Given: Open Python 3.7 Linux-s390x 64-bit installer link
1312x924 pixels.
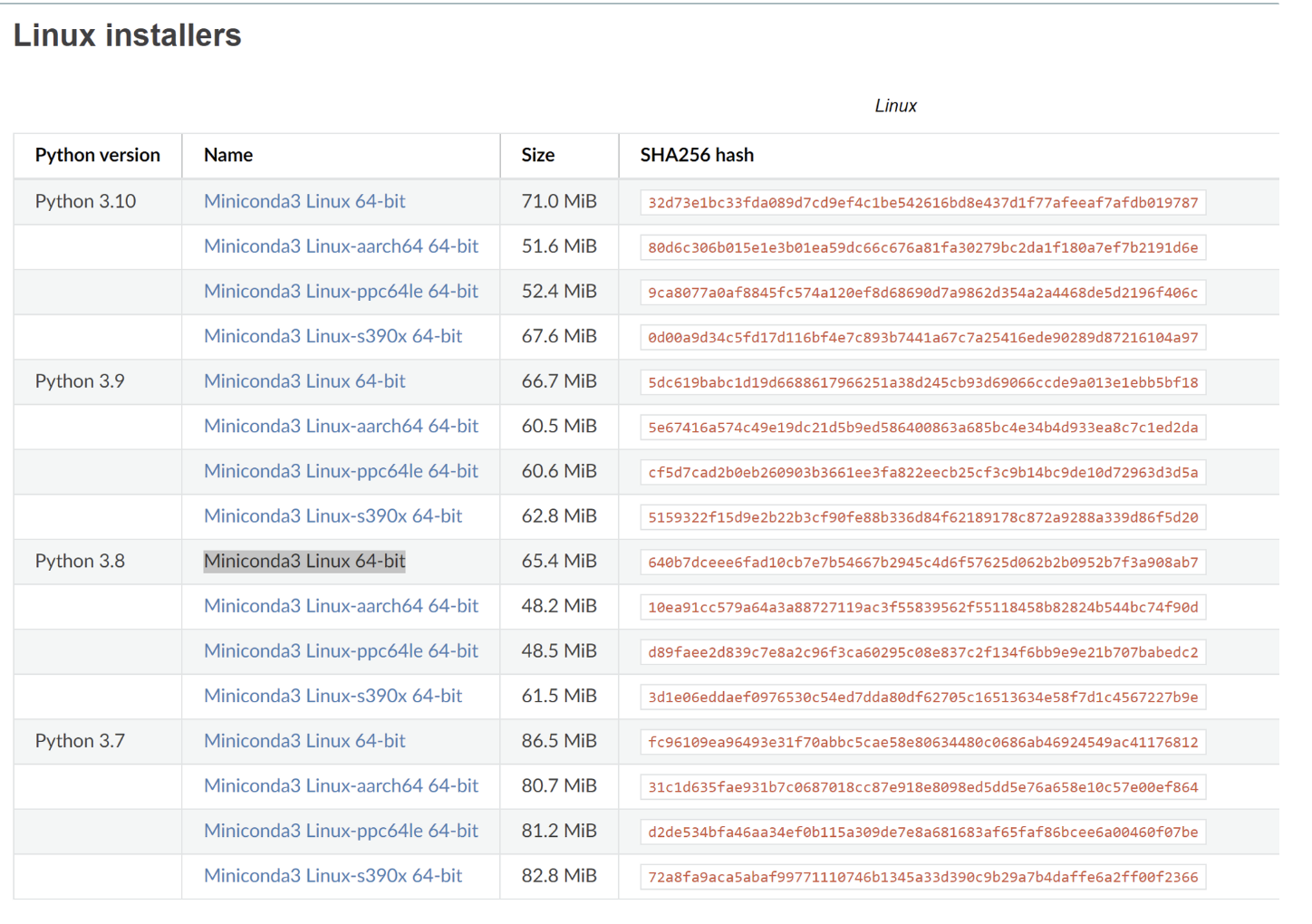Looking at the screenshot, I should (x=333, y=876).
